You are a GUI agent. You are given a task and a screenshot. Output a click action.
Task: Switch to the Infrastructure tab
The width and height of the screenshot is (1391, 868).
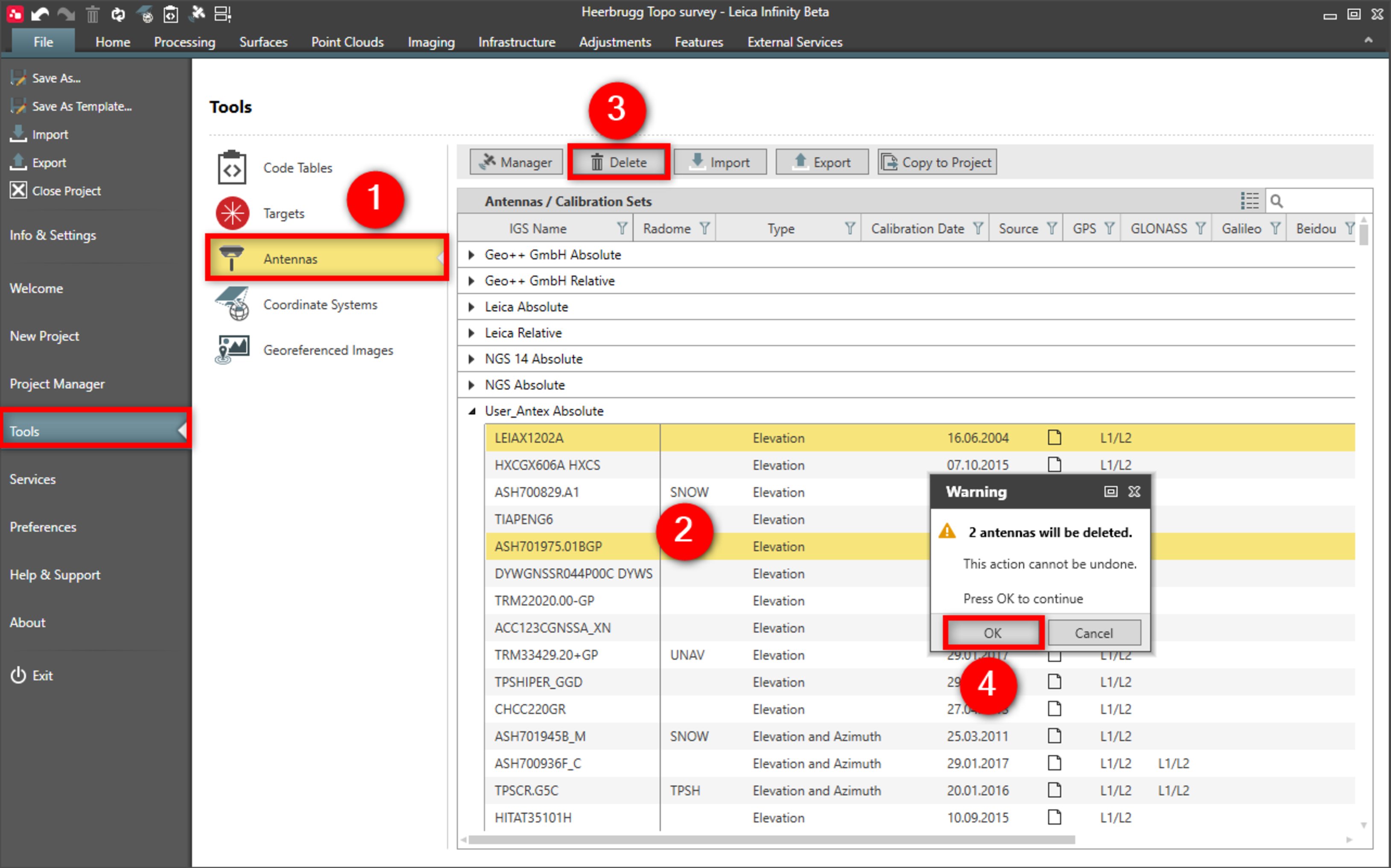[x=517, y=42]
